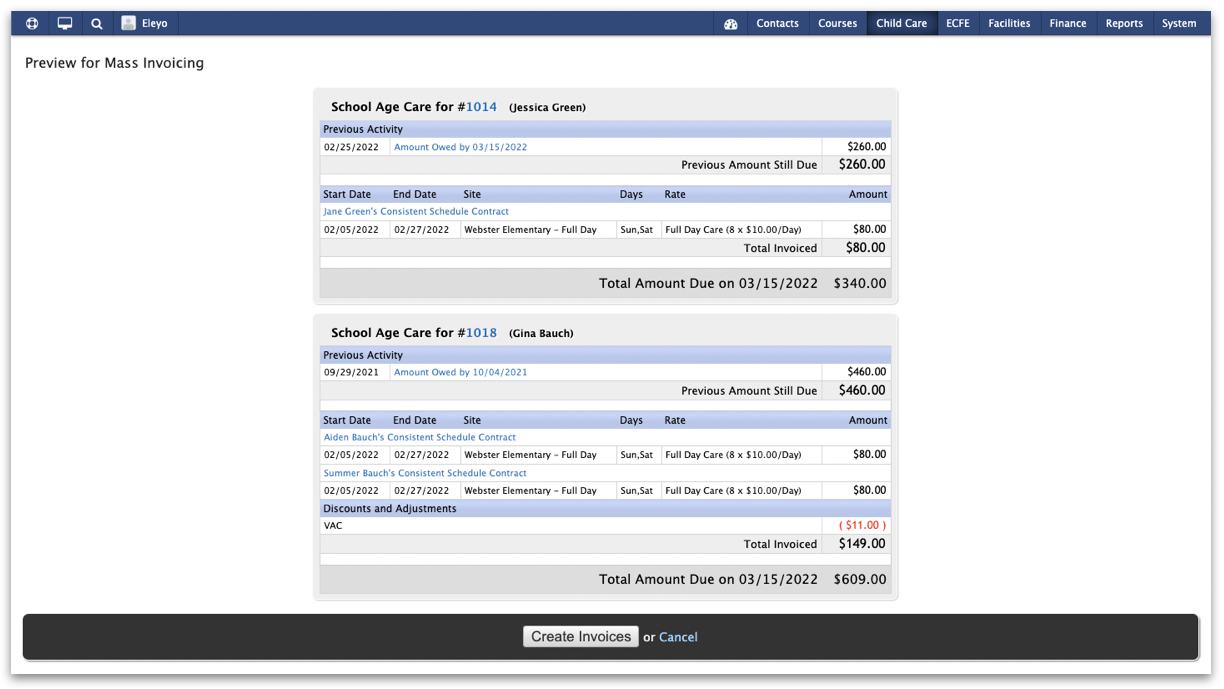Open the Contacts menu
Screen dimensions: 1224x689
(x=777, y=23)
